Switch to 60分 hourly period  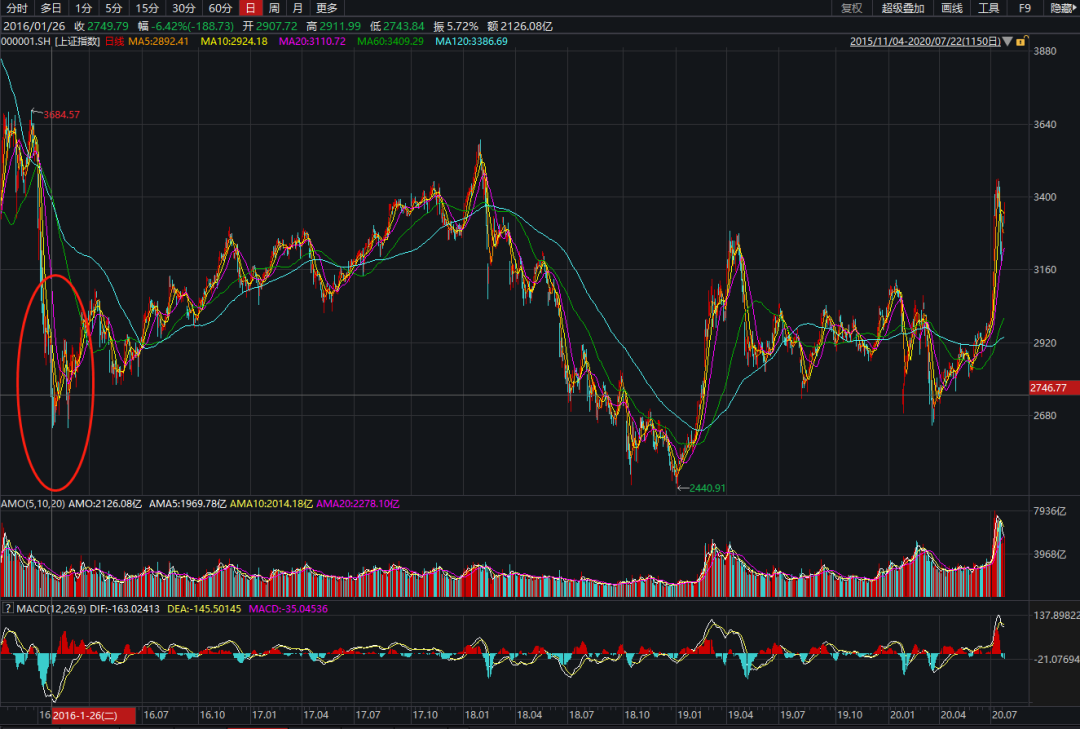pyautogui.click(x=220, y=8)
